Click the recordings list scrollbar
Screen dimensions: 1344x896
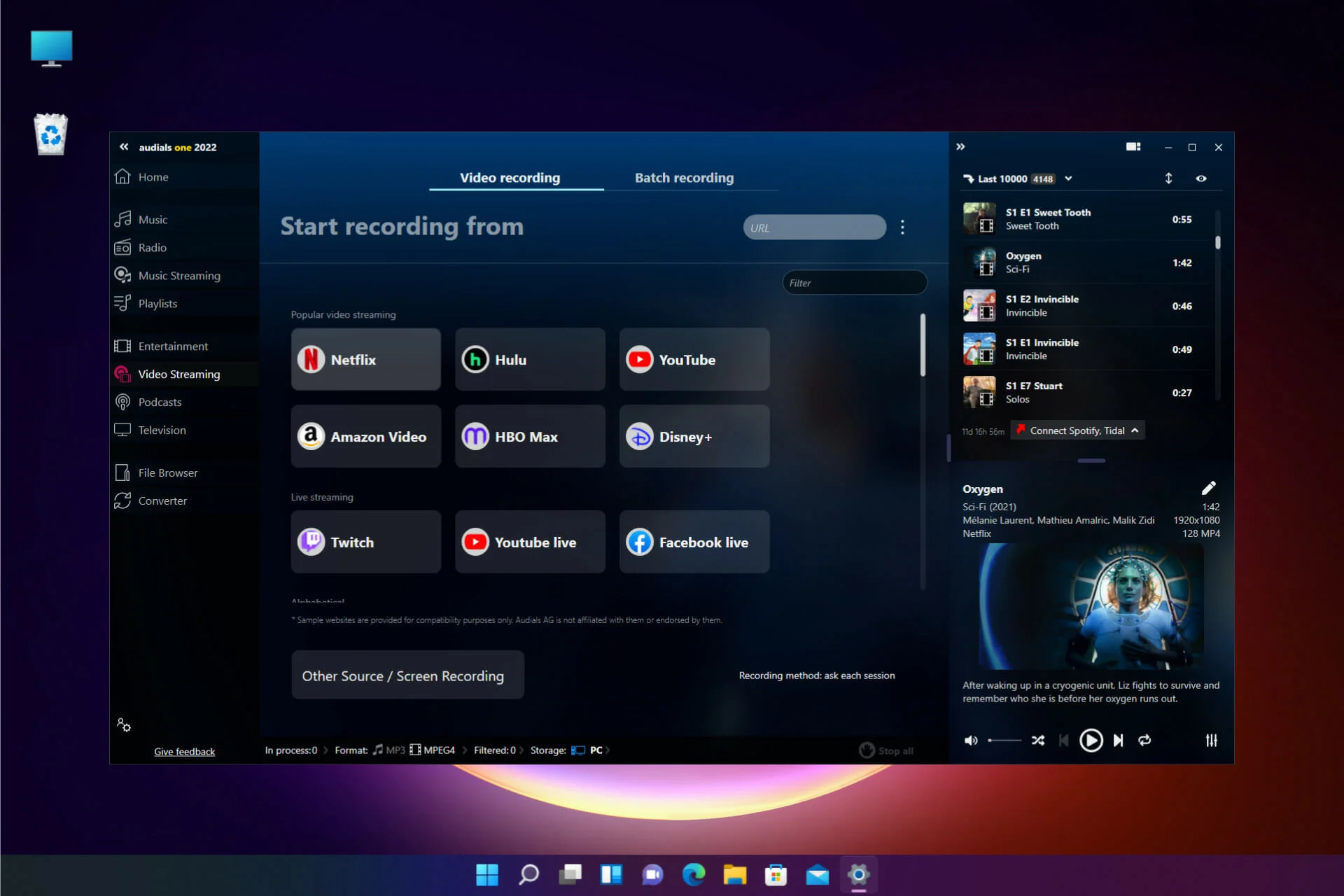coord(1218,243)
